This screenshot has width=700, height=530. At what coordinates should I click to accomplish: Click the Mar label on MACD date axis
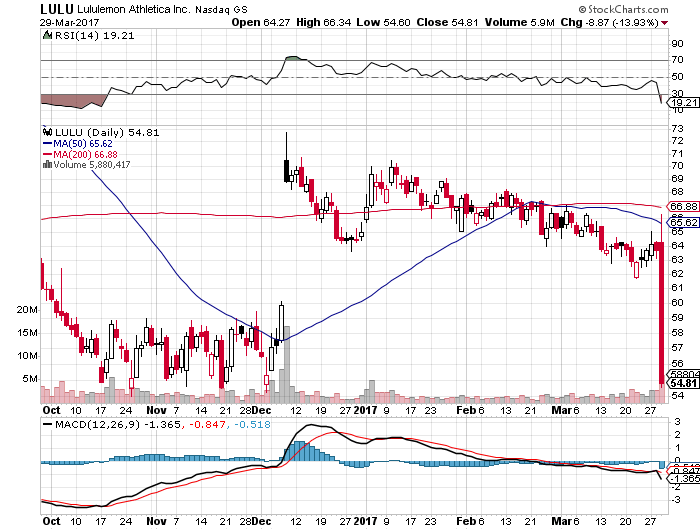pos(561,521)
